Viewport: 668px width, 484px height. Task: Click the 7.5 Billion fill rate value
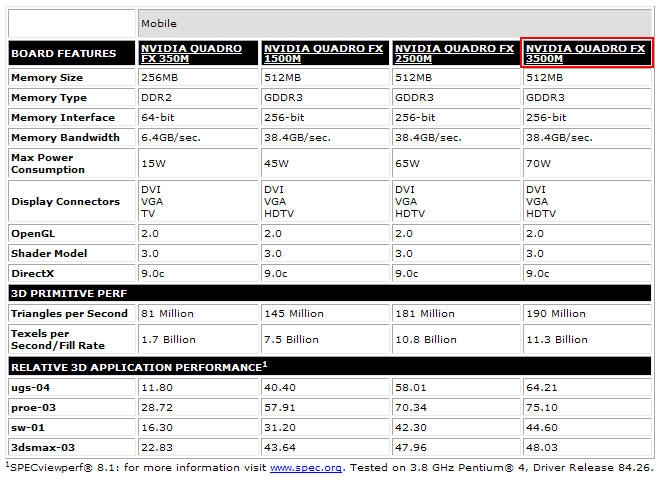[x=291, y=340]
